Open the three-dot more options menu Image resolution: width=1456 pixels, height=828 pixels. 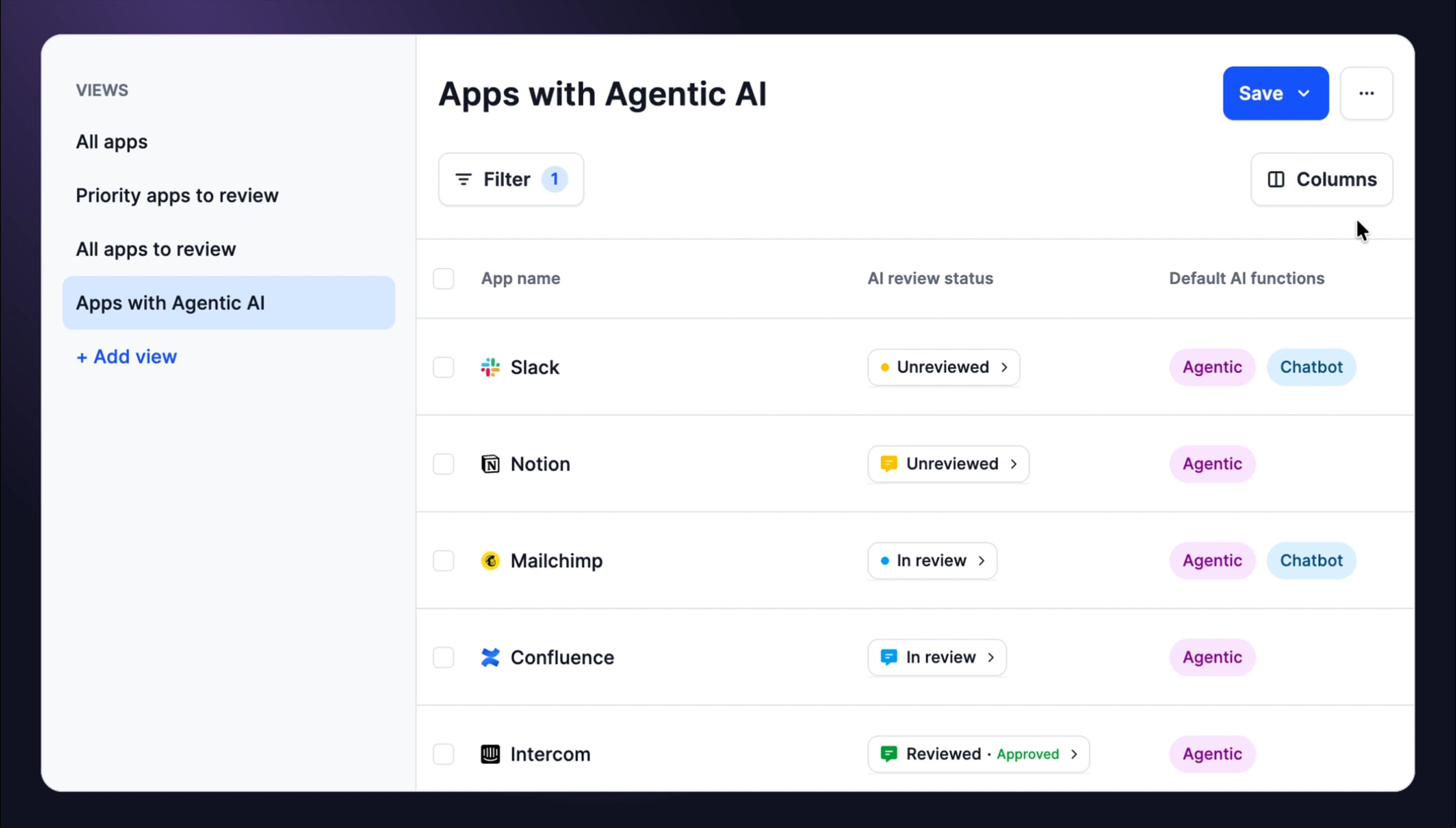1366,93
